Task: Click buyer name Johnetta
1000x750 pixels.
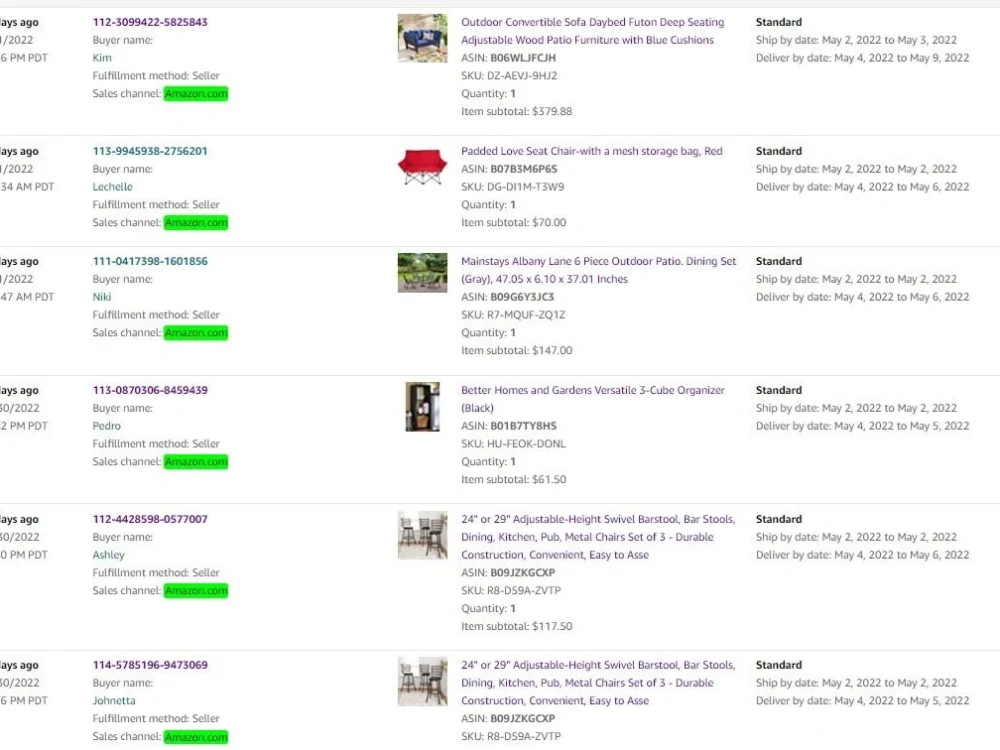Action: pyautogui.click(x=114, y=700)
